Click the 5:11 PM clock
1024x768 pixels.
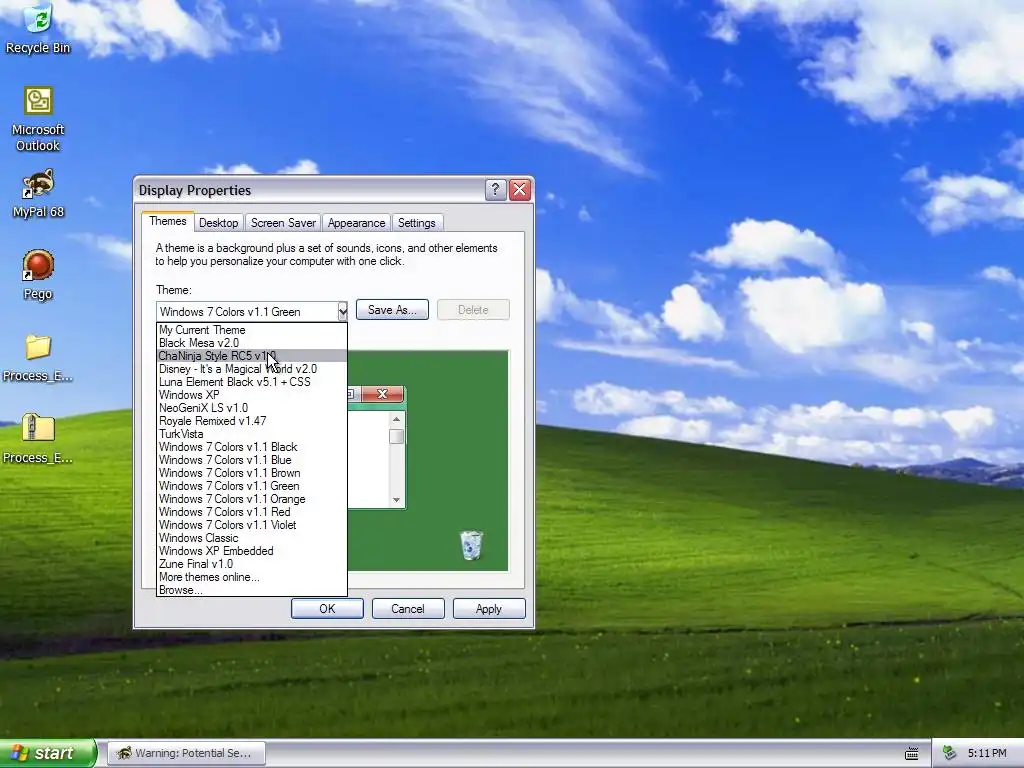[987, 753]
